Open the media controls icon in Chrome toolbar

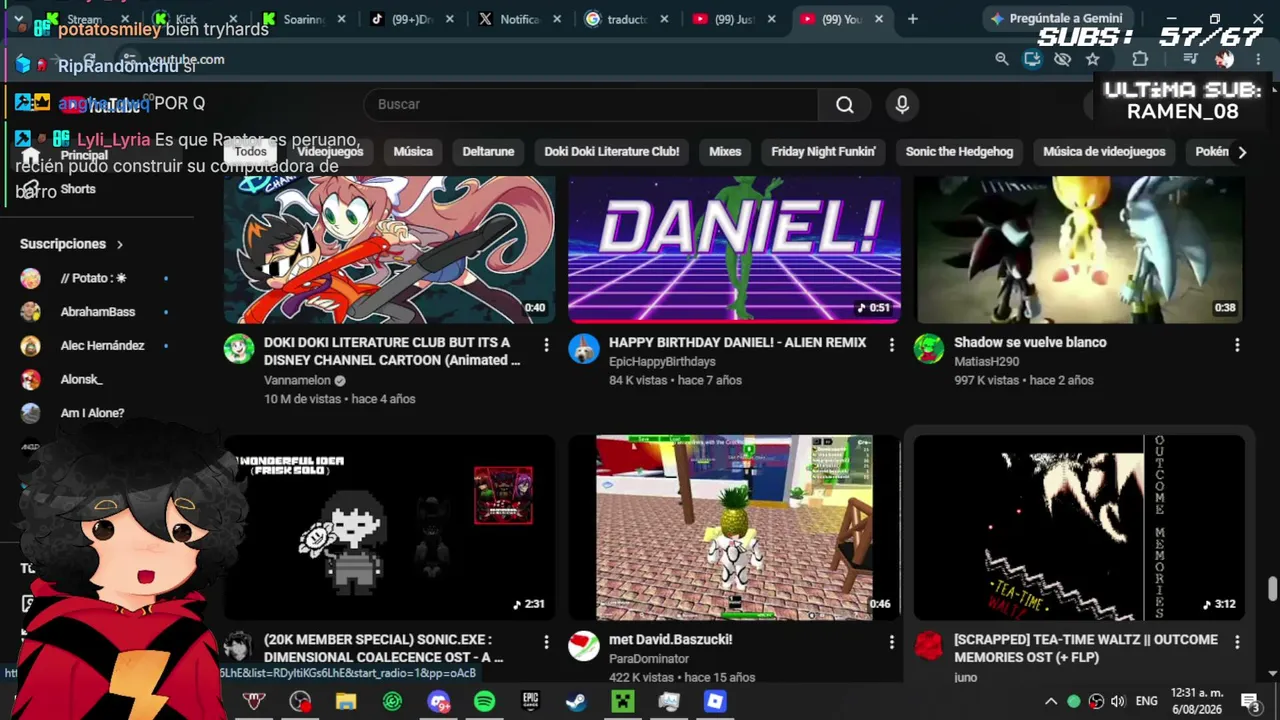[x=1190, y=59]
